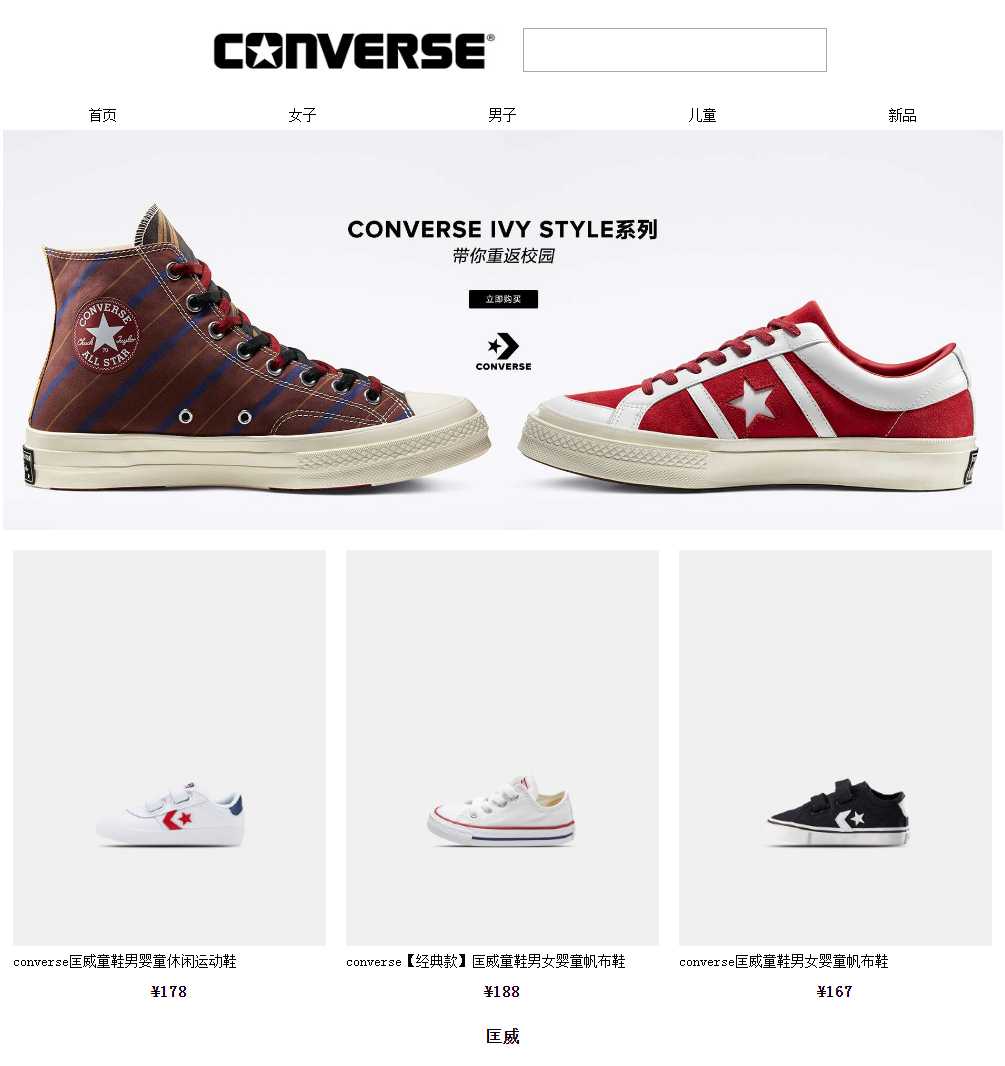Screen dimensions: 1005x1066
Task: Click the red One Star low-top shoe image
Action: coord(748,396)
